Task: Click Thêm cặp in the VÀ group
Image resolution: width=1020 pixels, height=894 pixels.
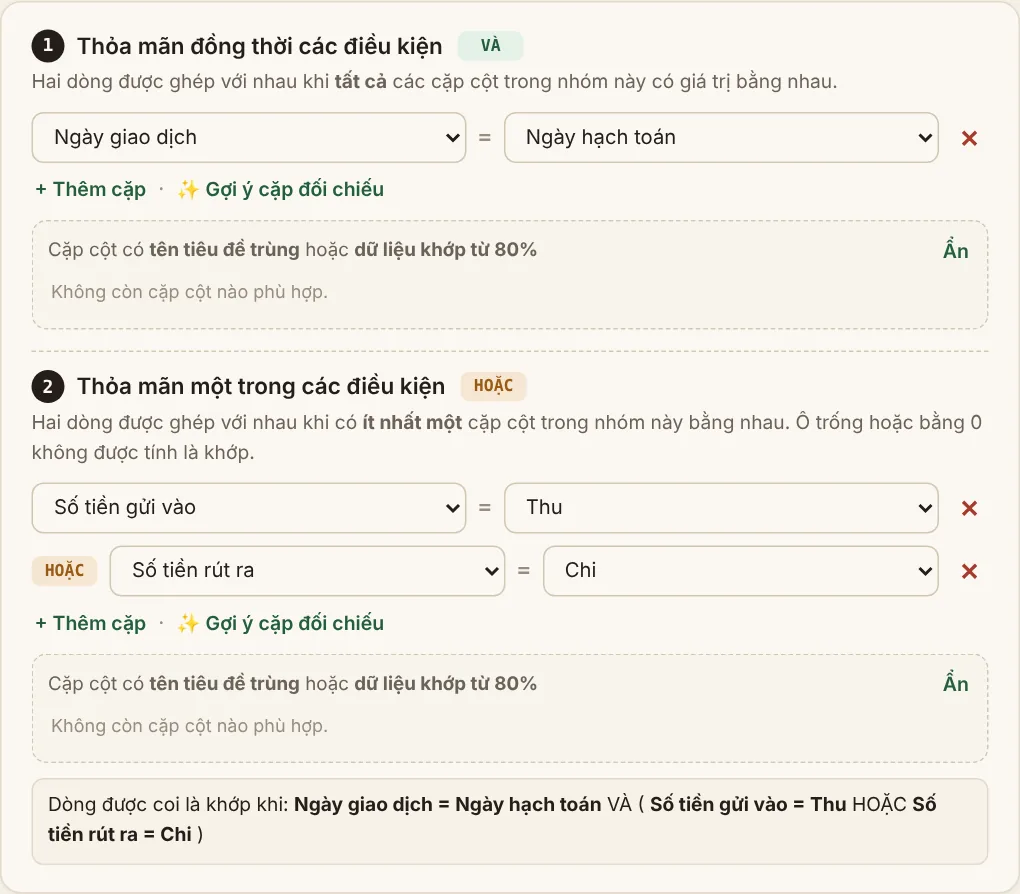Action: (90, 189)
